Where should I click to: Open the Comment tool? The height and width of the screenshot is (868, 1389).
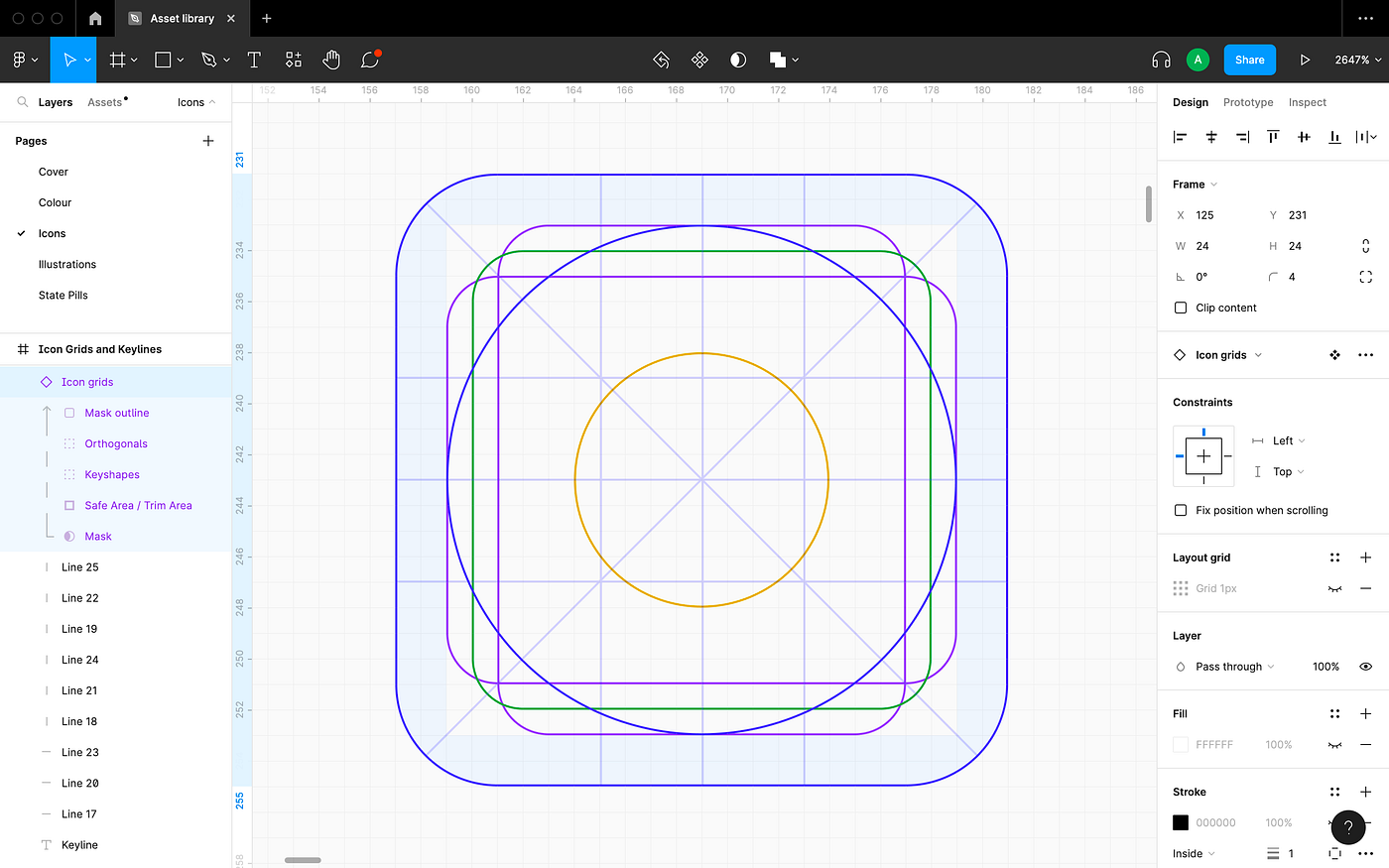pyautogui.click(x=368, y=60)
